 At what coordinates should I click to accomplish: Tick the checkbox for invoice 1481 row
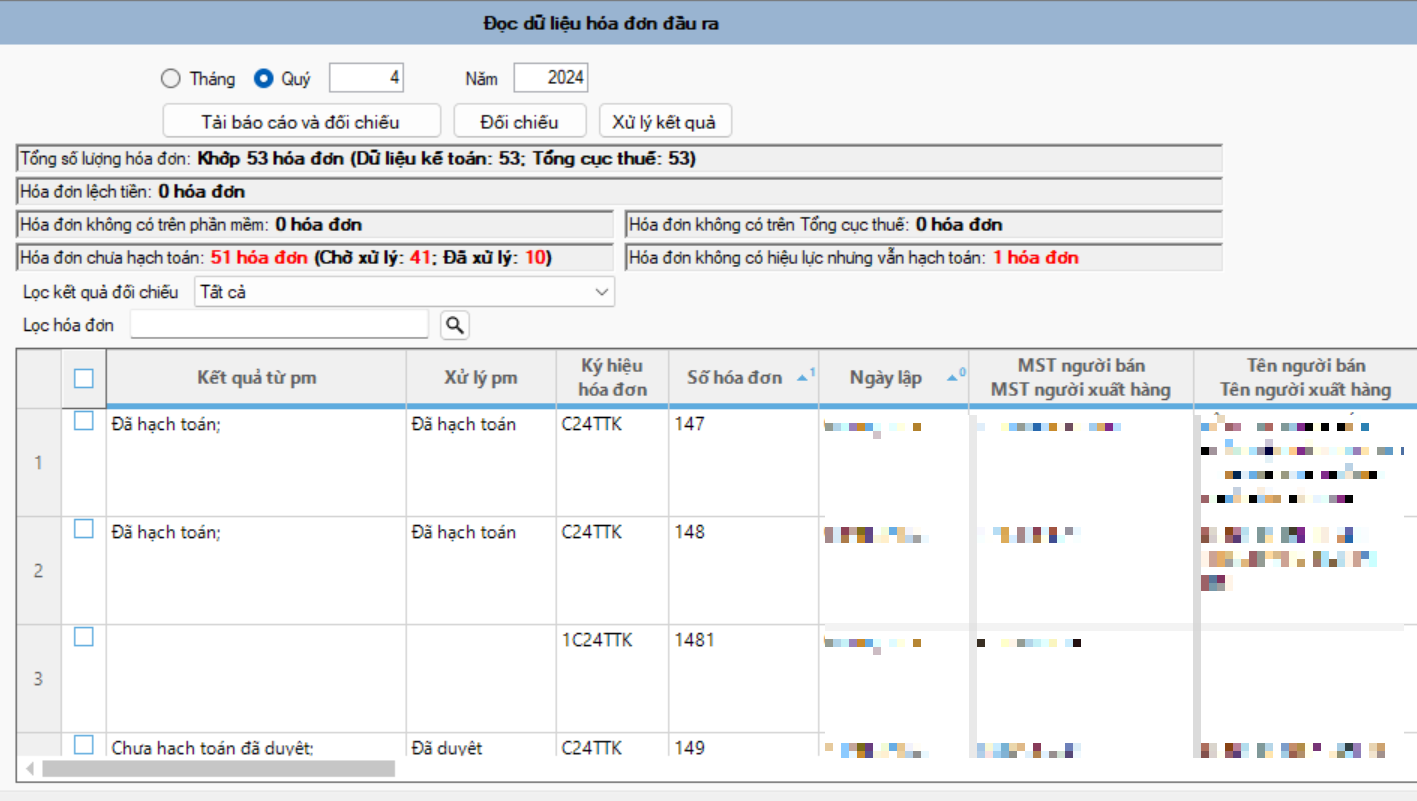[84, 636]
